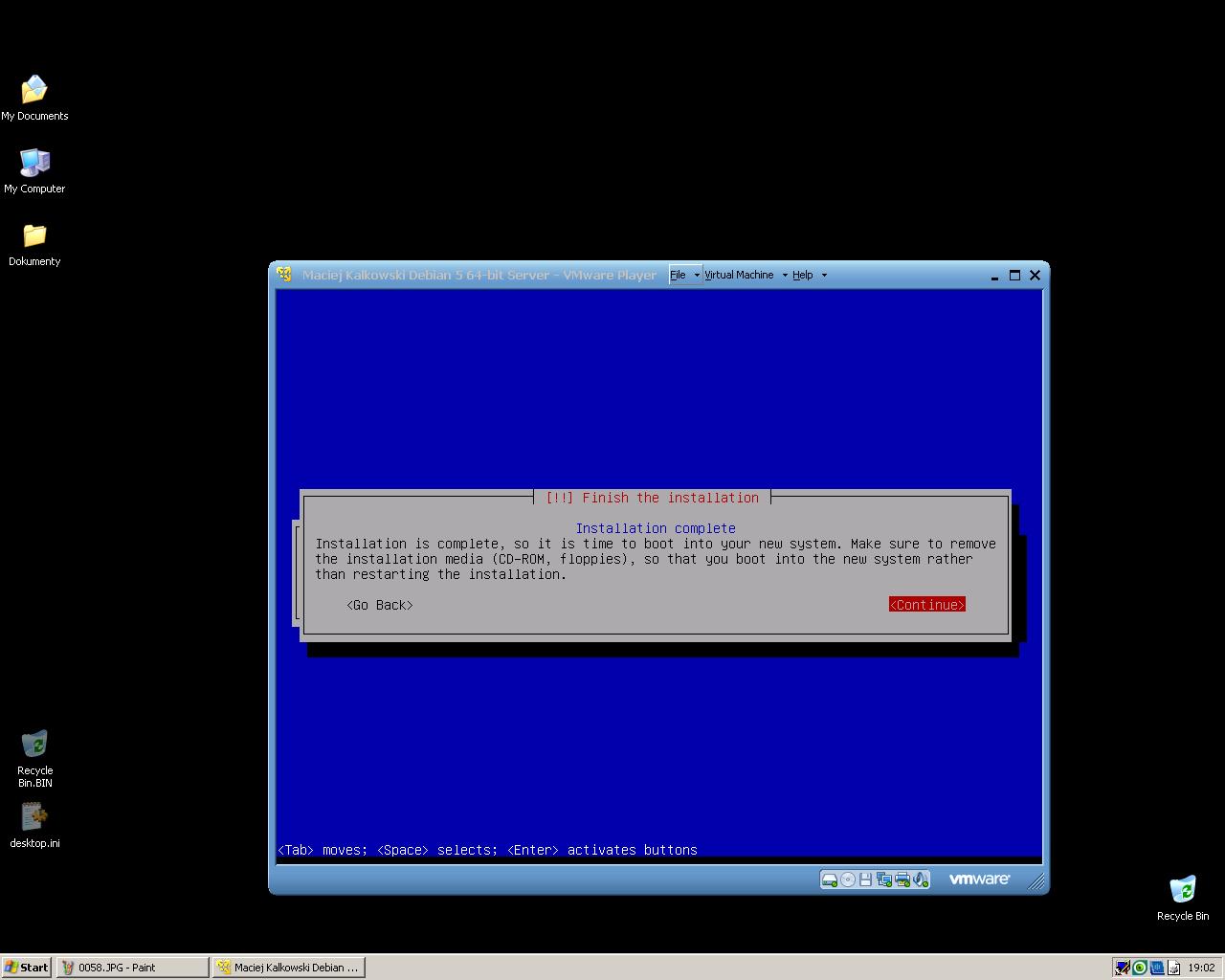Switch to 0058.JPG - Paint taskbar button

(132, 968)
